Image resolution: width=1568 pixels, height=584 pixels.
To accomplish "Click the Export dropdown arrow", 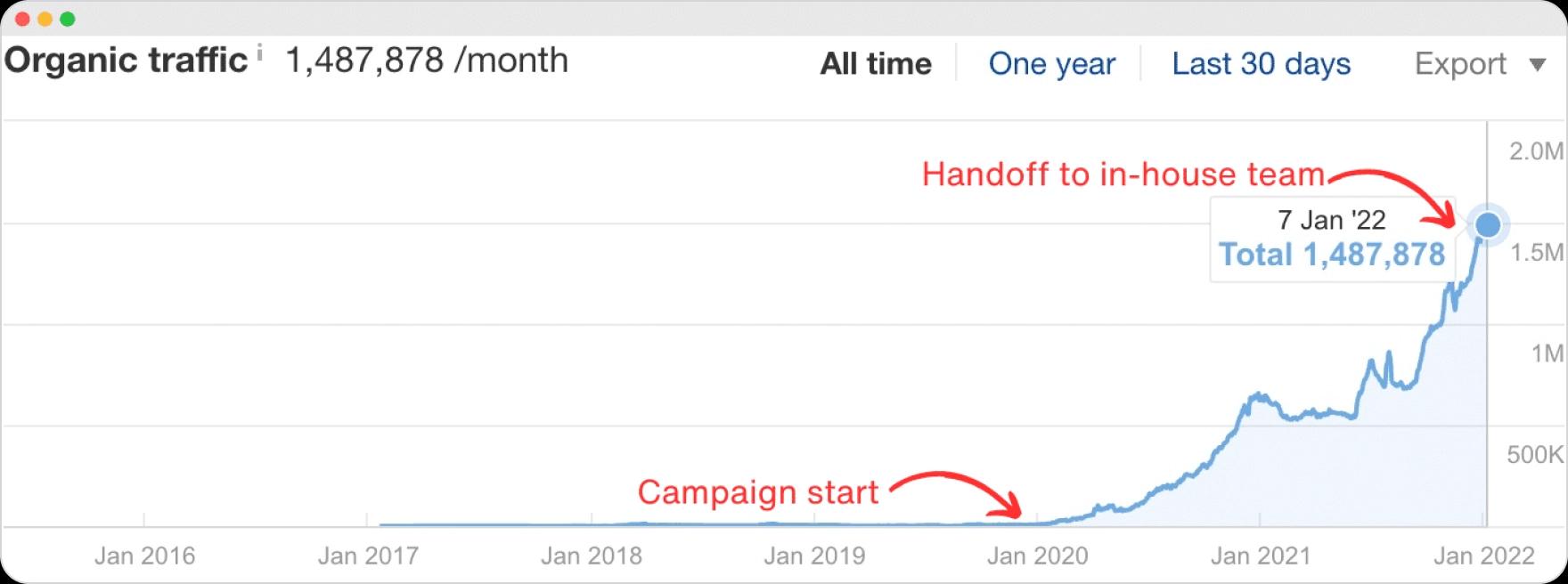I will click(x=1537, y=65).
